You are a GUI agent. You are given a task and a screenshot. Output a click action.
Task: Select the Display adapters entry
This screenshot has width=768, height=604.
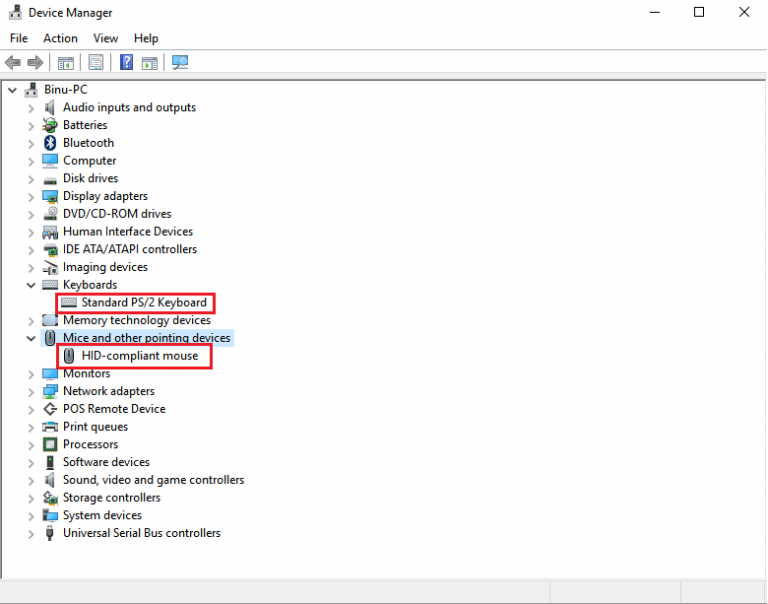[105, 196]
